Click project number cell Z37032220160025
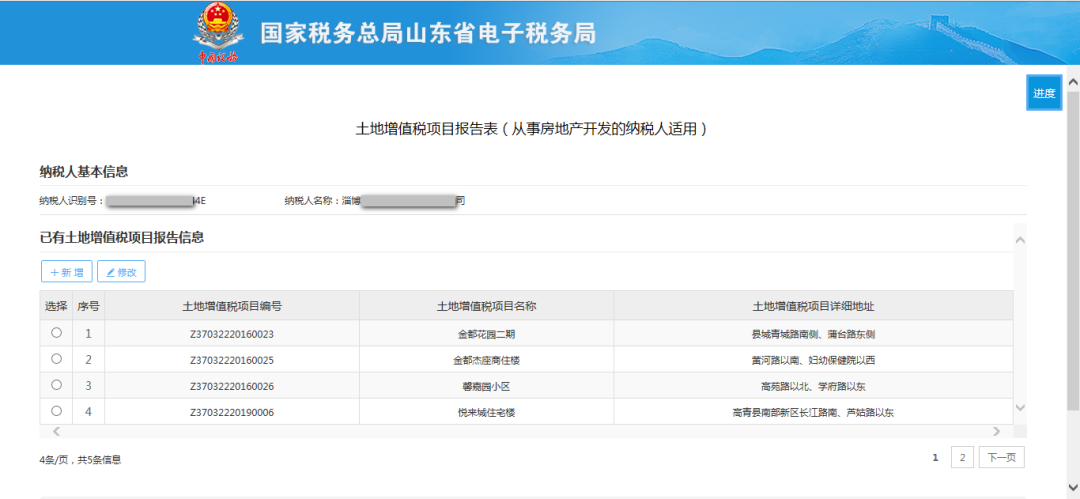Screen dimensions: 1080x499 [232, 360]
